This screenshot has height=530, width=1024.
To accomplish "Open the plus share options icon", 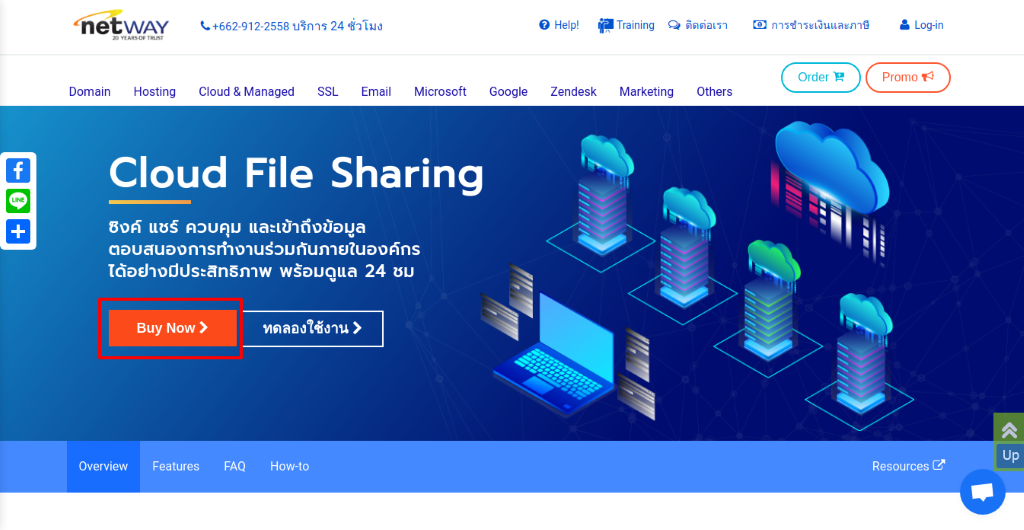I will pos(18,232).
